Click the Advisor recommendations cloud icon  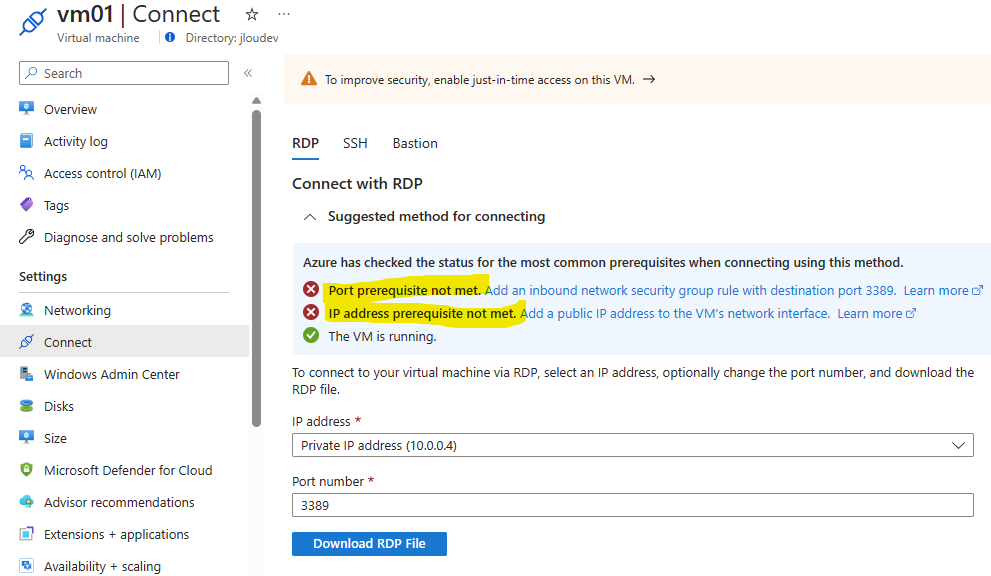point(27,502)
